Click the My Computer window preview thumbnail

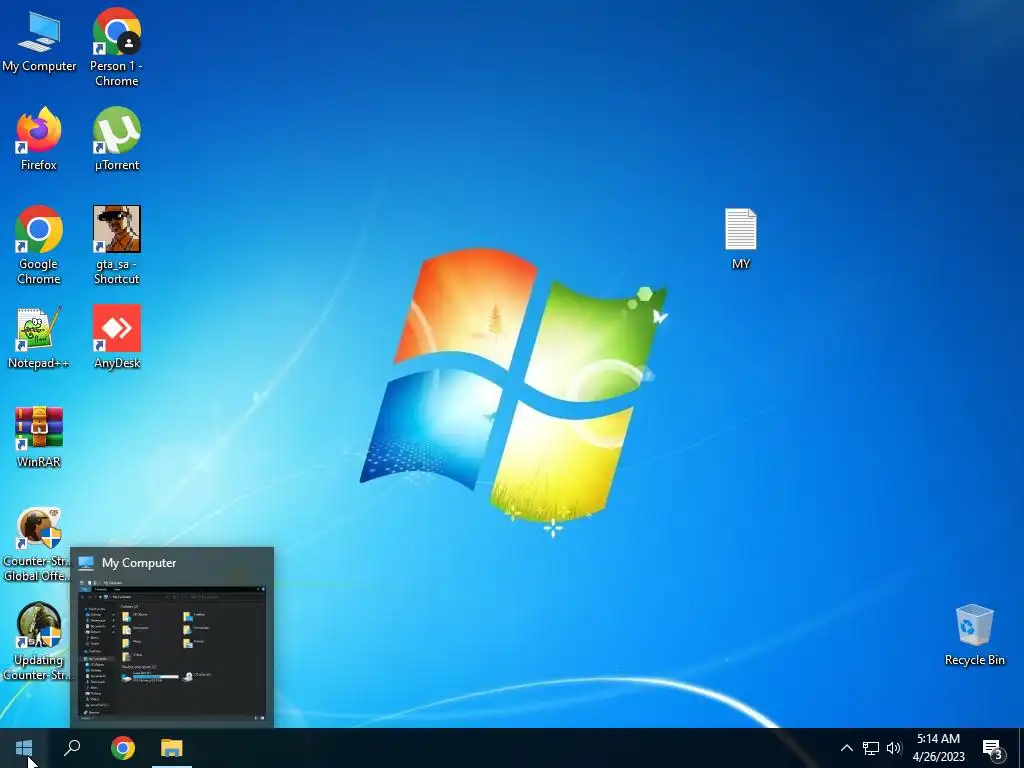pos(172,650)
